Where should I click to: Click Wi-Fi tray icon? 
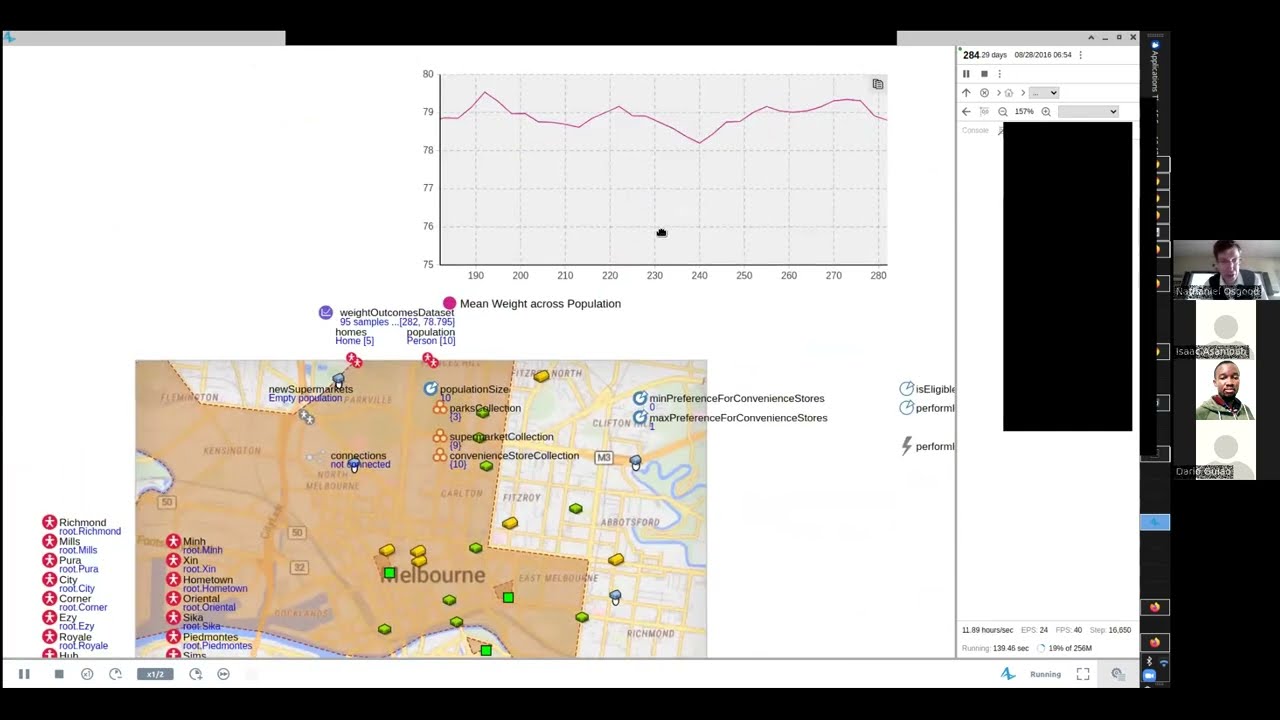[1162, 662]
